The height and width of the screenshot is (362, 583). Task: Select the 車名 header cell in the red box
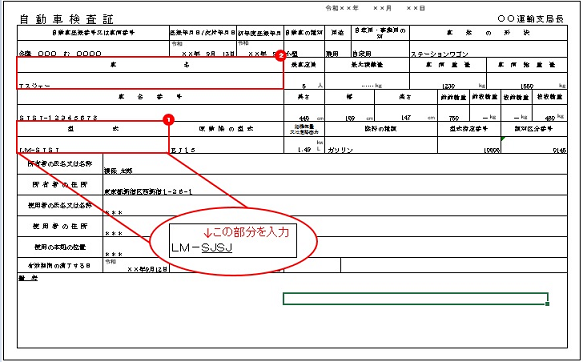pos(150,65)
